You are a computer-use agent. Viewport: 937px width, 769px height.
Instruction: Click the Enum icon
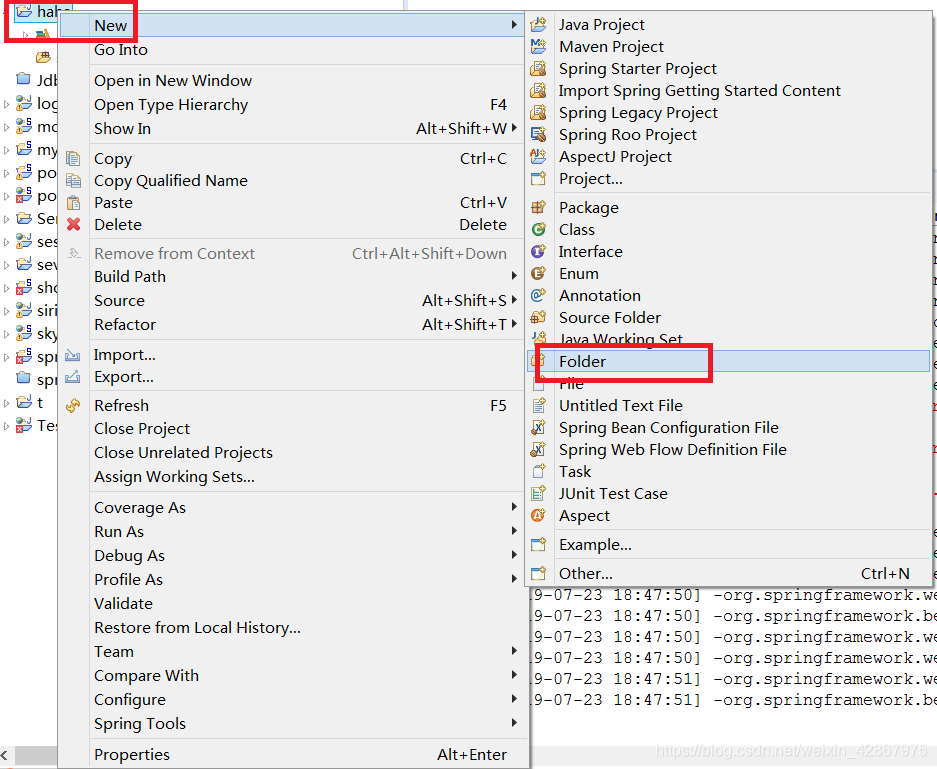tap(538, 274)
